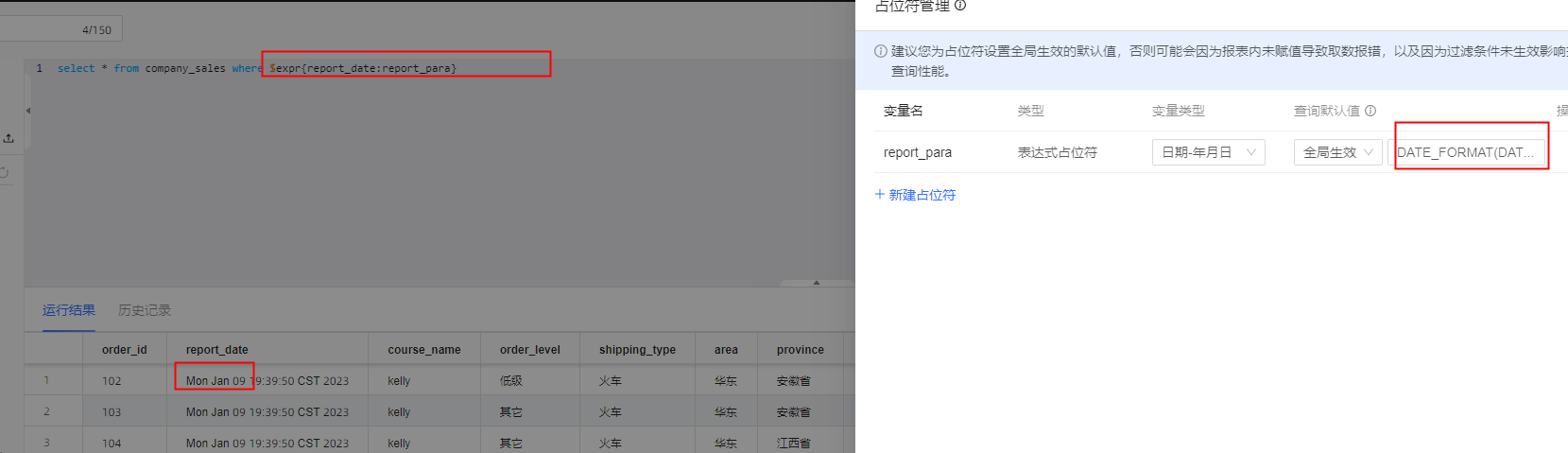
Task: Collapse the left panel with the small arrow
Action: (x=27, y=111)
